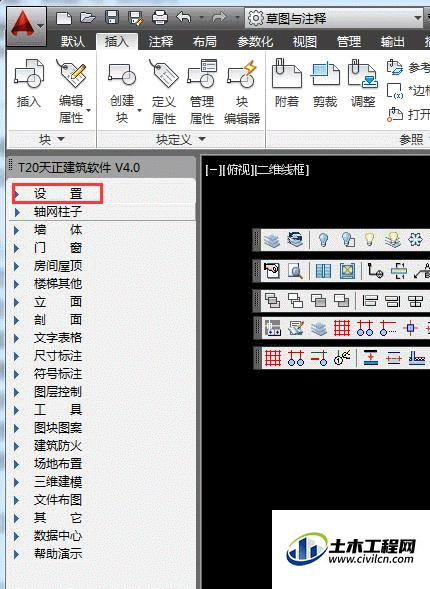This screenshot has width=430, height=589.
Task: Expand the 符号标注 menu
Action: pyautogui.click(x=57, y=374)
